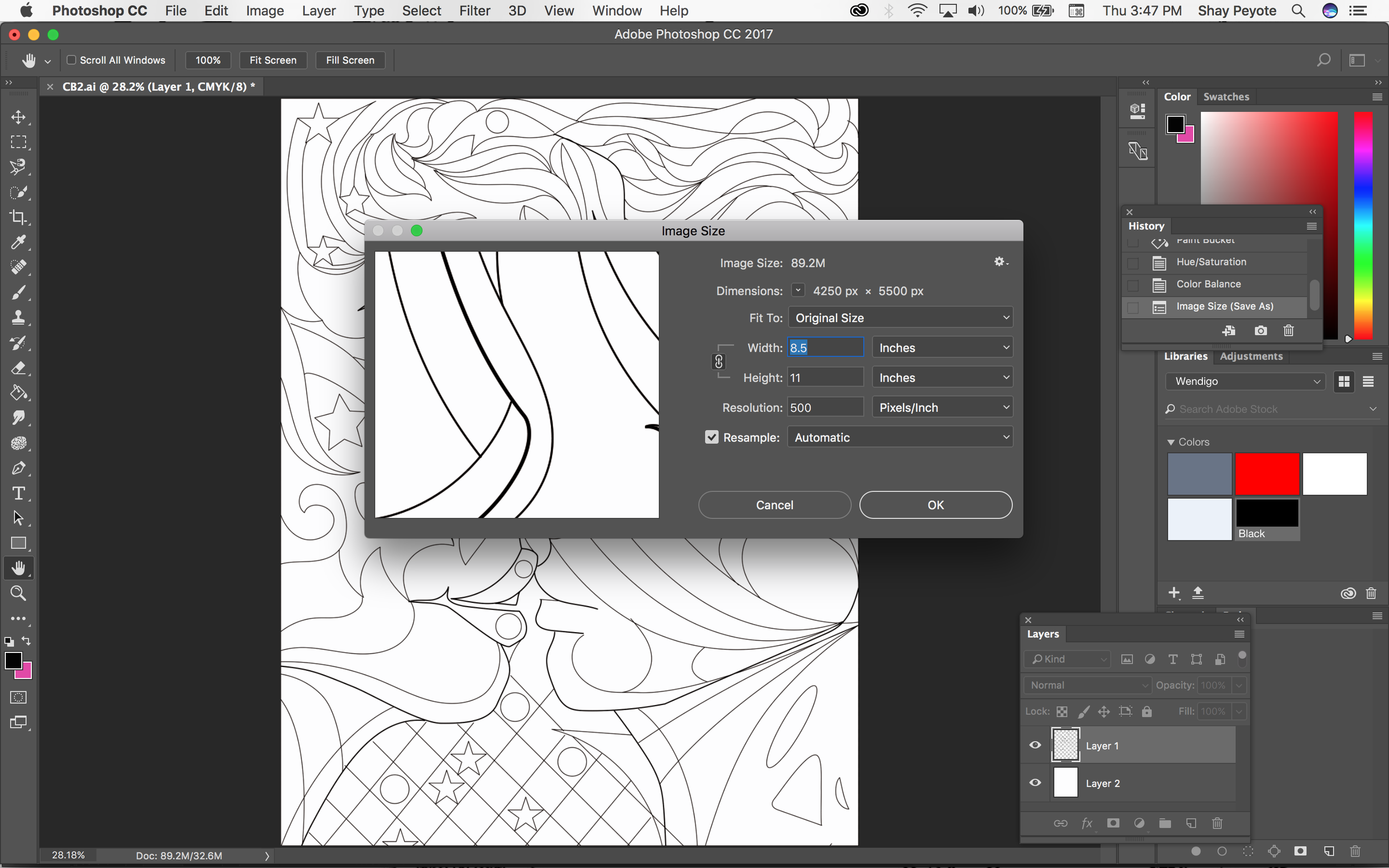This screenshot has width=1389, height=868.
Task: Select the Type tool
Action: pos(18,493)
